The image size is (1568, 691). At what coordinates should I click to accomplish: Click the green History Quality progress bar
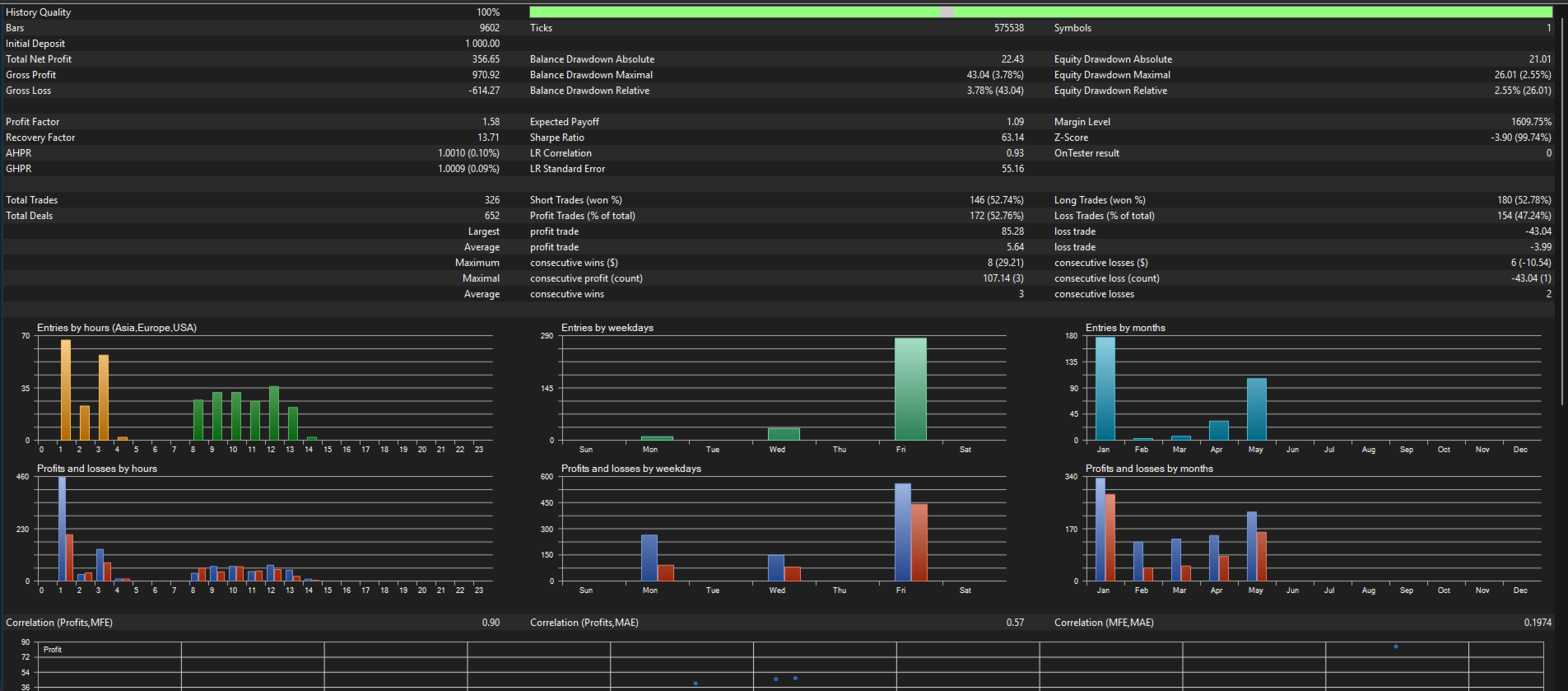pos(1040,12)
